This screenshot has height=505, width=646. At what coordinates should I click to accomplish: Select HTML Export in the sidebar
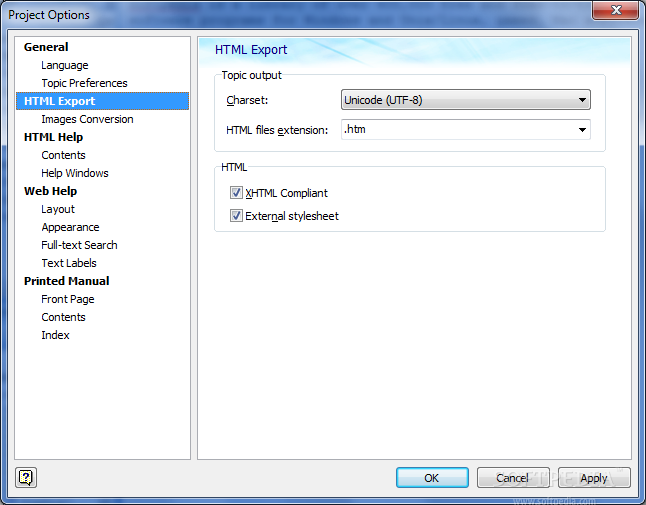(102, 101)
